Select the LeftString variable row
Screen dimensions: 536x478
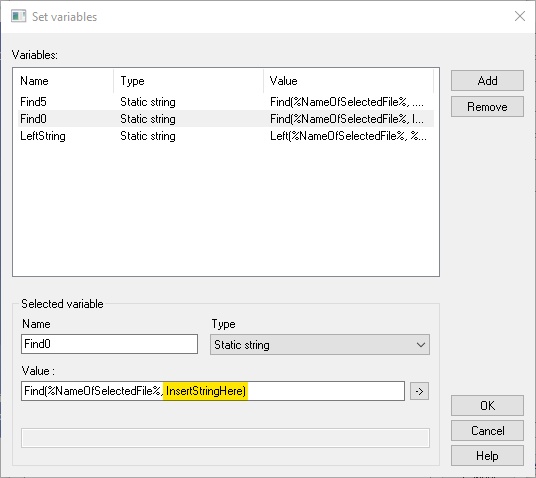tap(226, 136)
